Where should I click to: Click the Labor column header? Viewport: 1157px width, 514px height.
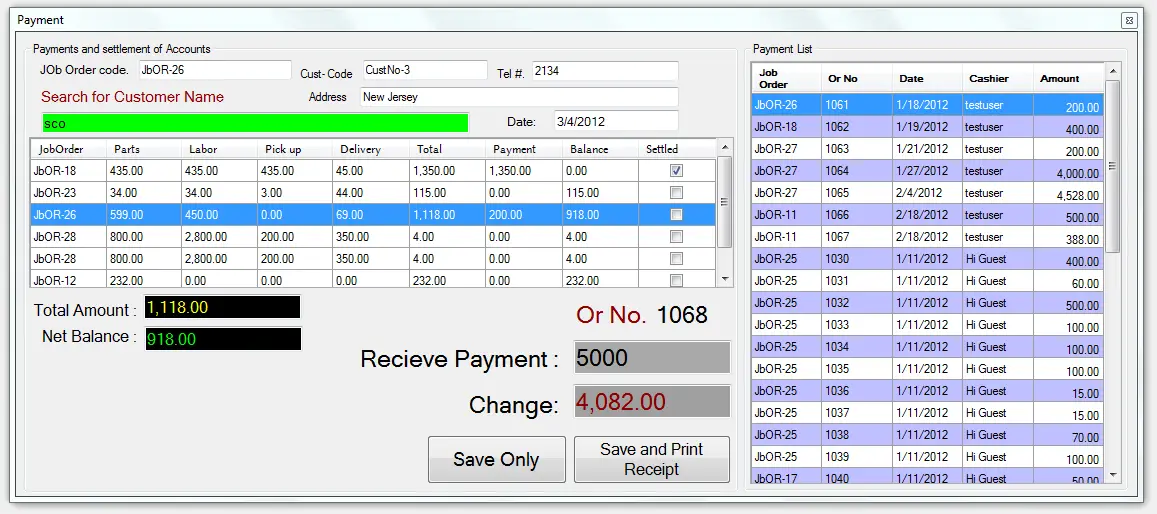click(x=219, y=149)
